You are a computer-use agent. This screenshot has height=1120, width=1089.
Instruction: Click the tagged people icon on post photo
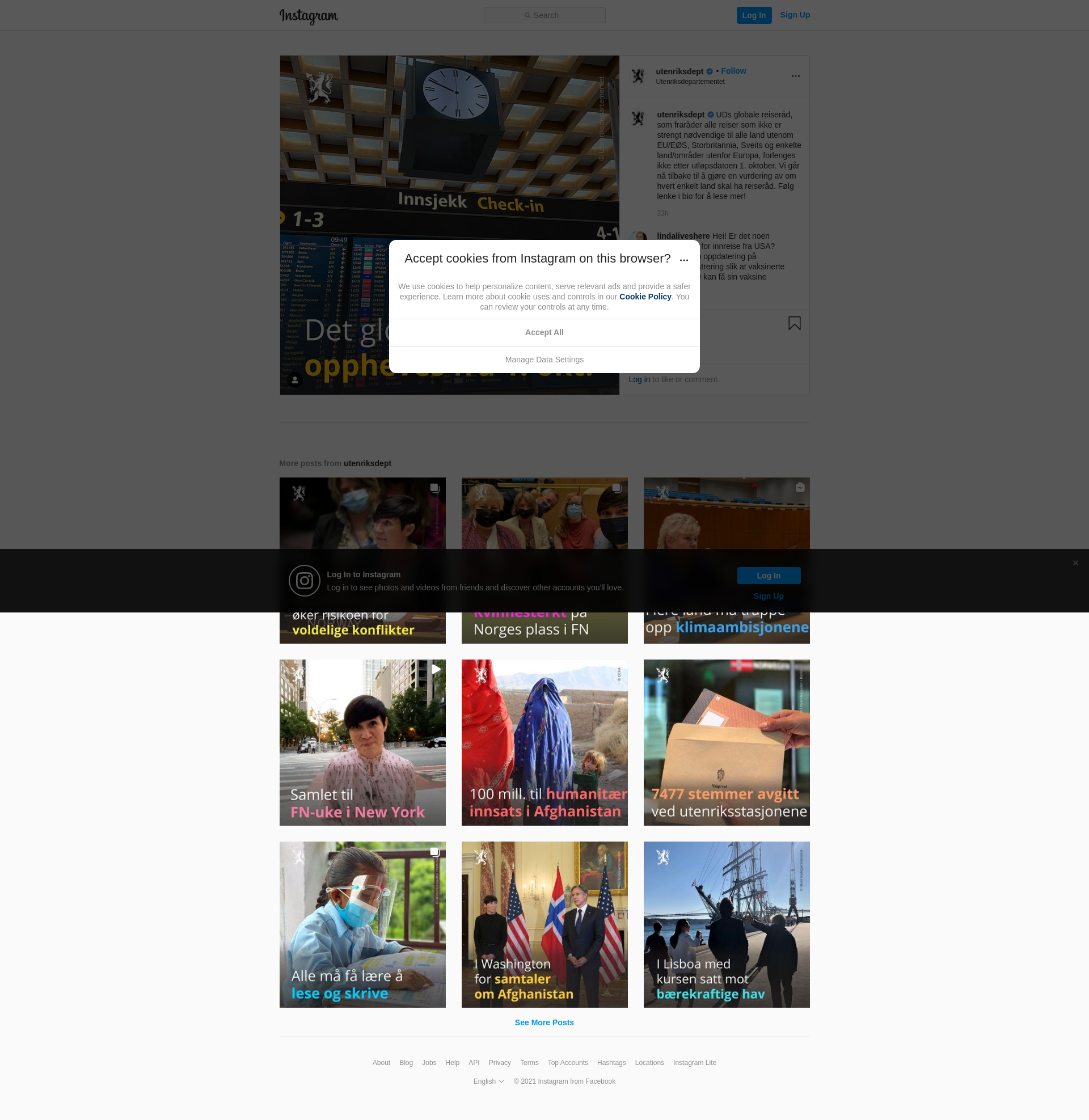click(x=294, y=379)
